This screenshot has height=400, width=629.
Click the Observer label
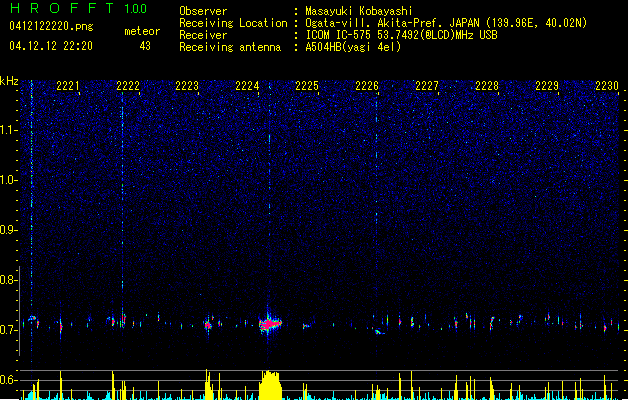203,11
